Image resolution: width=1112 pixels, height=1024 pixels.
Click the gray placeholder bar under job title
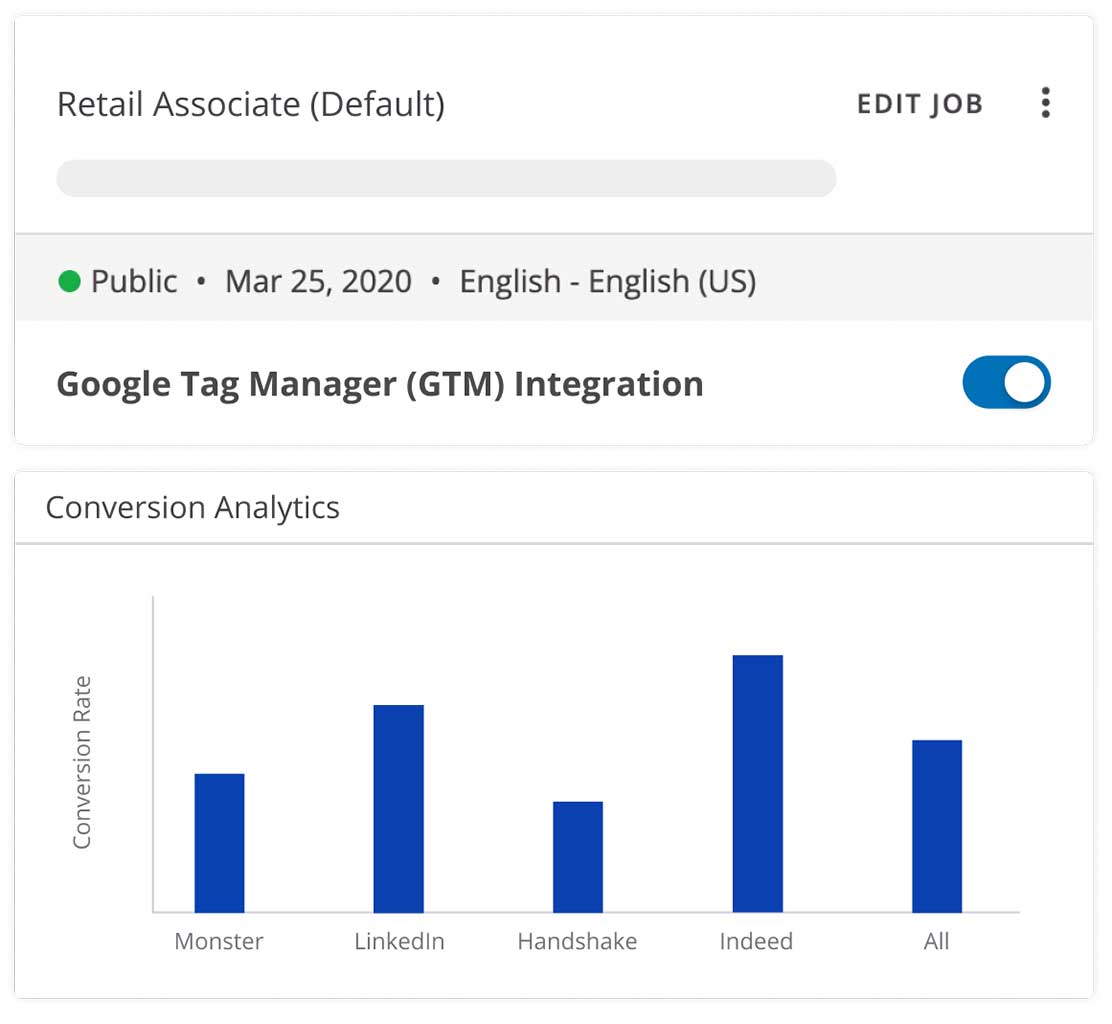(446, 178)
